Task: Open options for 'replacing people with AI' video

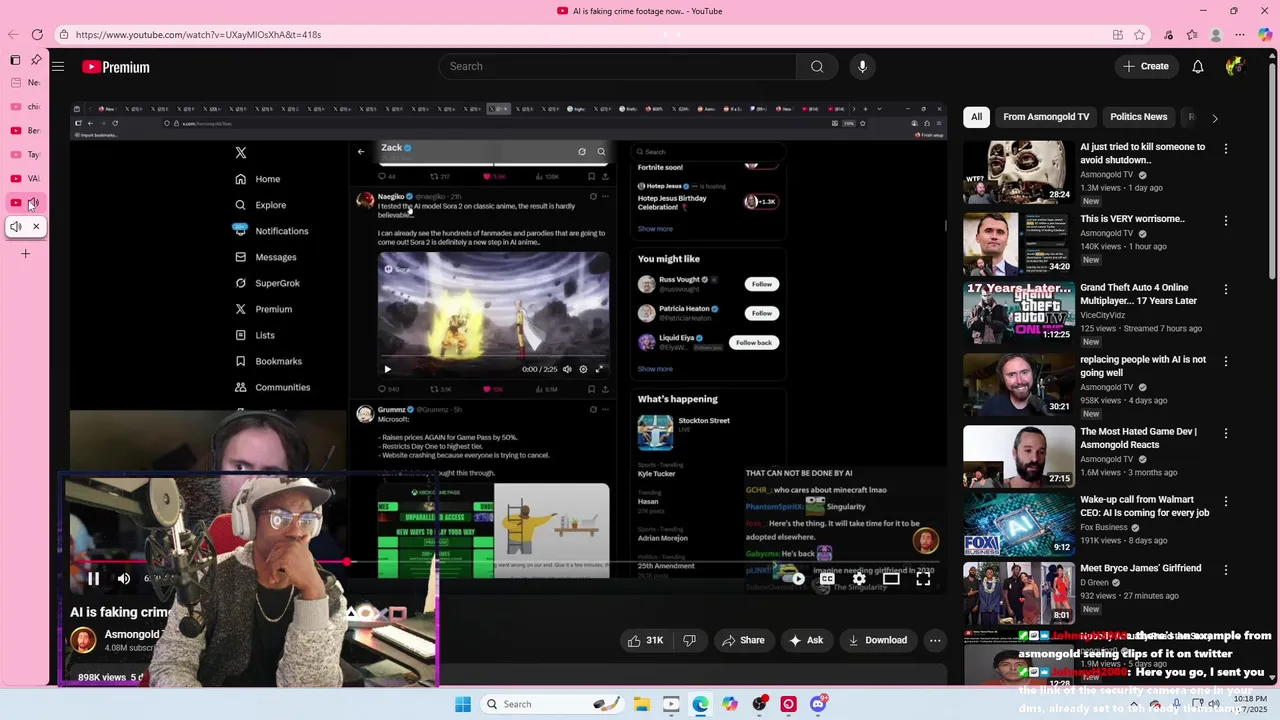Action: [x=1226, y=361]
